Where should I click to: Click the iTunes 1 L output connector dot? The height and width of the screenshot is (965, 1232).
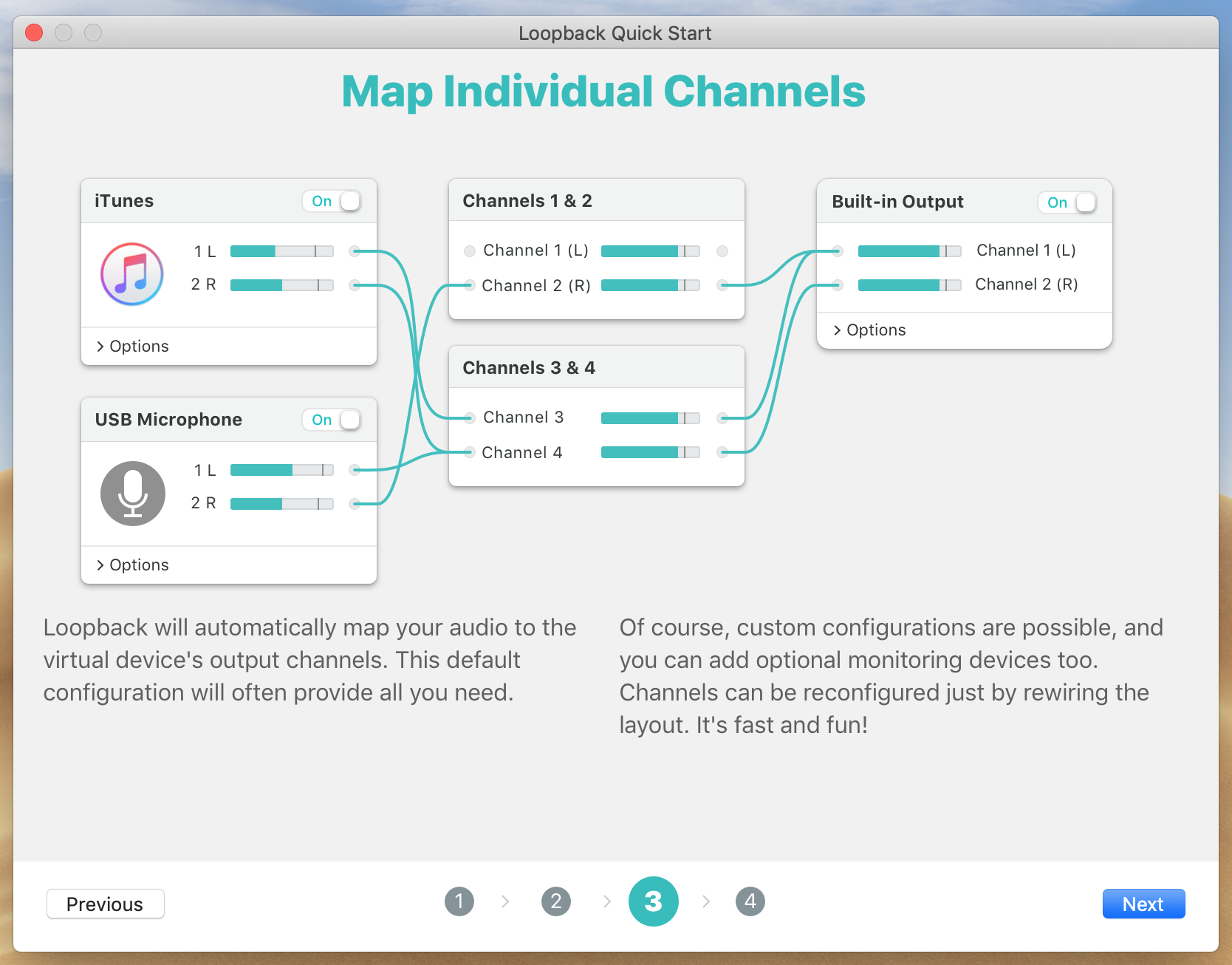tap(355, 251)
